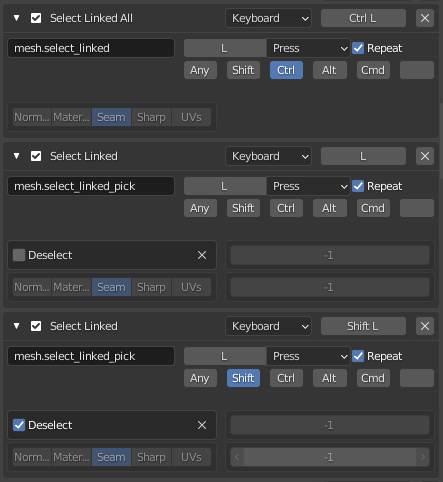The width and height of the screenshot is (443, 482).
Task: Select Sharp delimiter in L Select Linked entry
Action: pyautogui.click(x=151, y=287)
